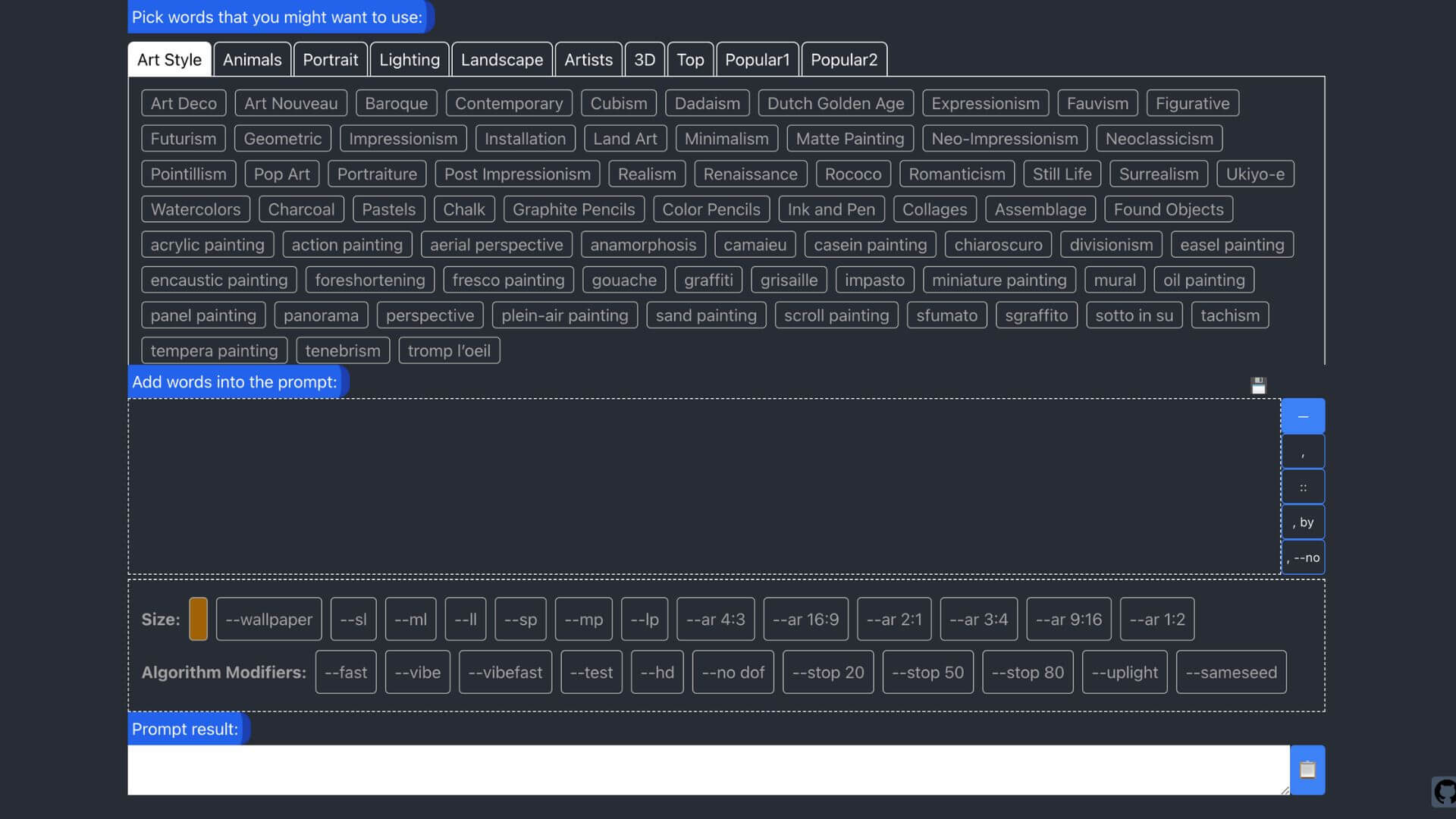The height and width of the screenshot is (819, 1456).
Task: Click the orange size swatch
Action: (x=198, y=619)
